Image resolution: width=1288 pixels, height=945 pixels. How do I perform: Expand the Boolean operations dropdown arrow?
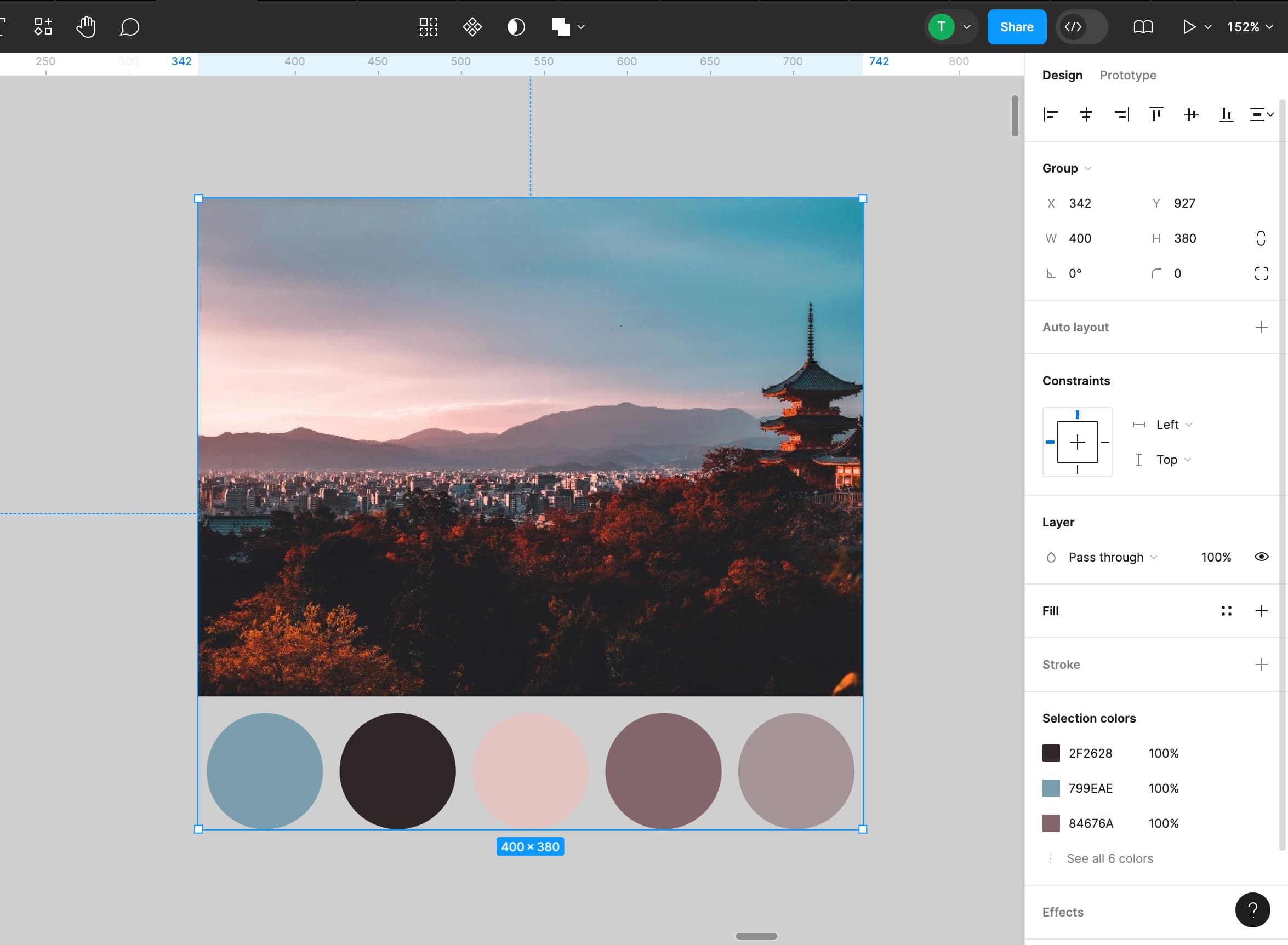(581, 27)
